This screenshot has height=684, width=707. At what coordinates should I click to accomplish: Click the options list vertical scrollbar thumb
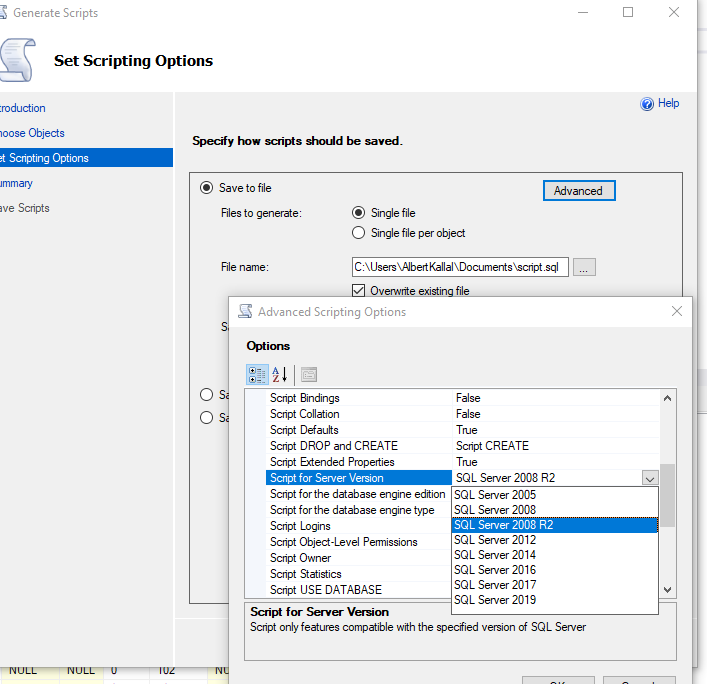coord(667,495)
